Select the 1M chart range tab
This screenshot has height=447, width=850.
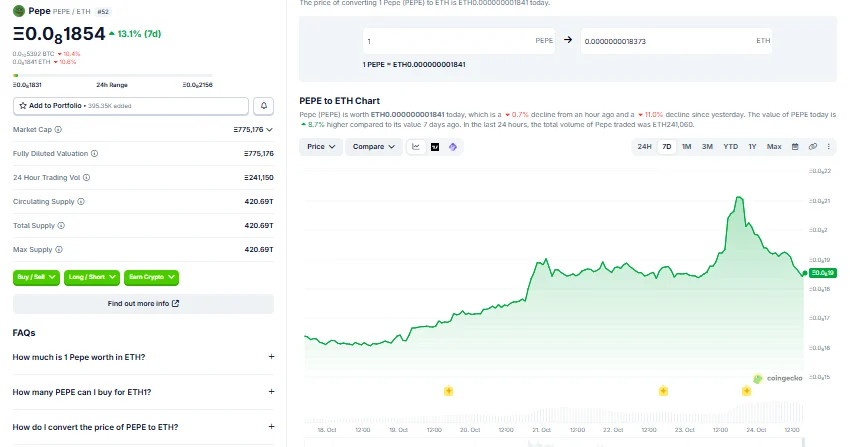(x=686, y=147)
